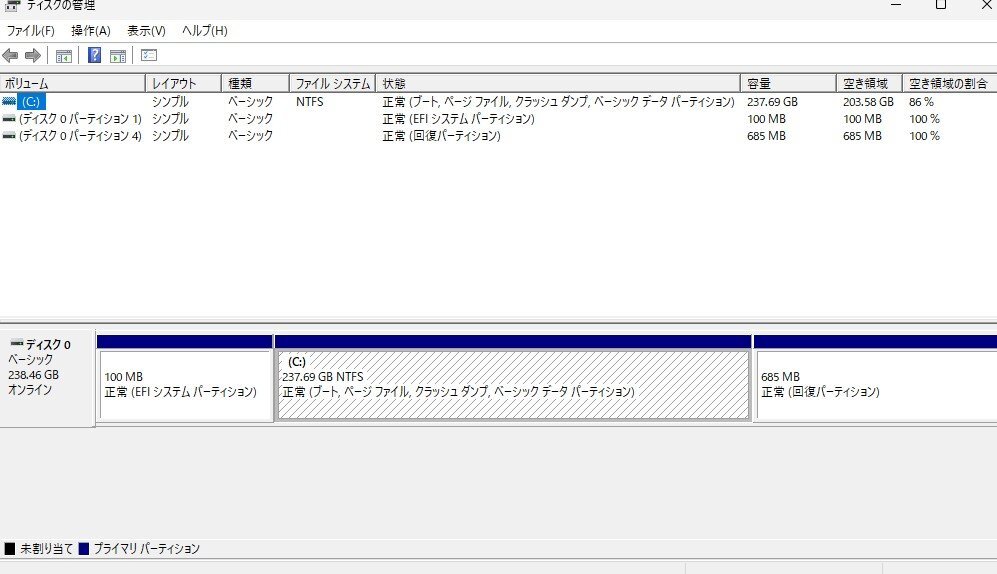Click the NTFS file system cell

point(310,102)
